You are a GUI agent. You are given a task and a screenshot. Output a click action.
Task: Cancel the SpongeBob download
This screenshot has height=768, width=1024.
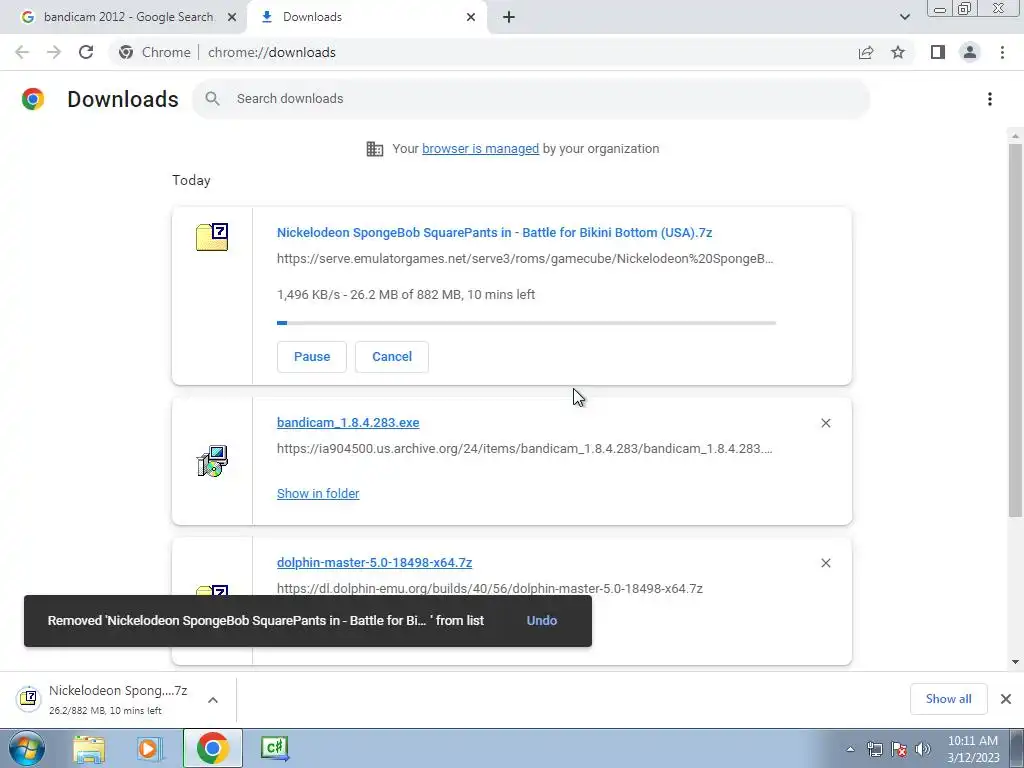392,357
